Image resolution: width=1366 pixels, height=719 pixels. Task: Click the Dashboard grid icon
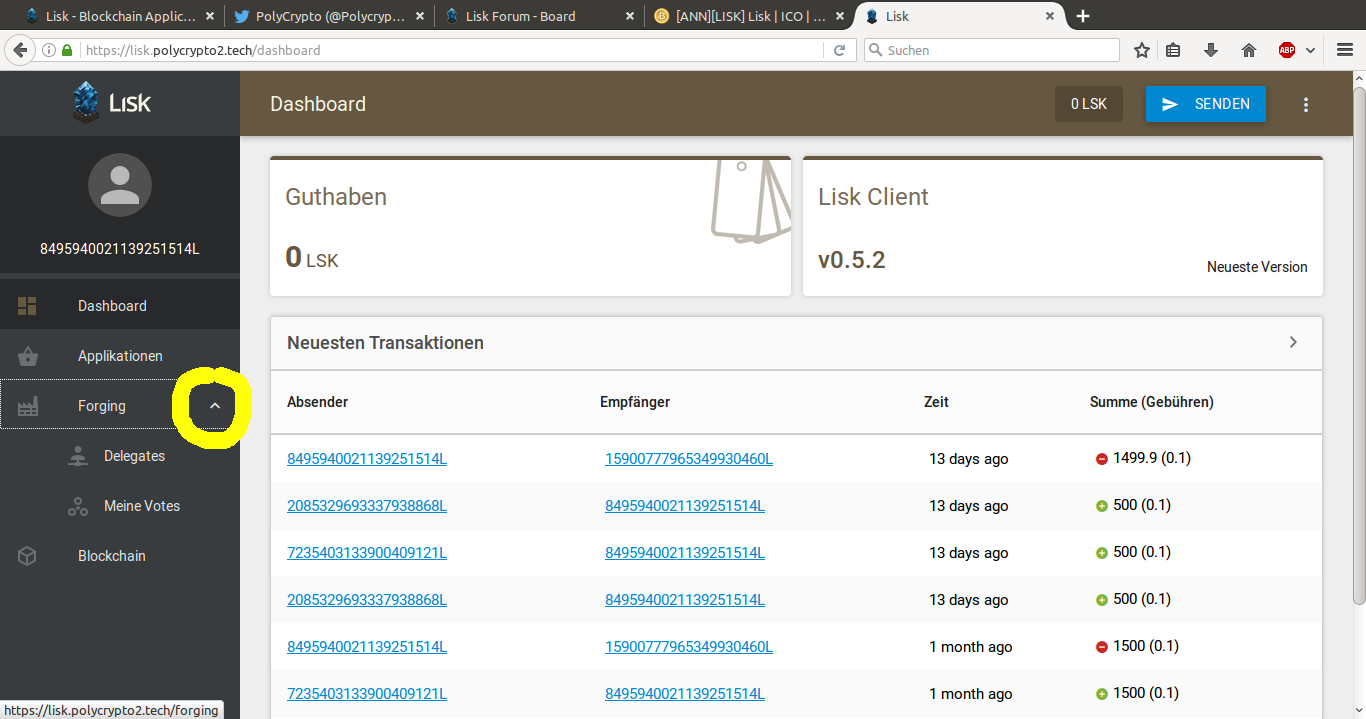pos(27,306)
